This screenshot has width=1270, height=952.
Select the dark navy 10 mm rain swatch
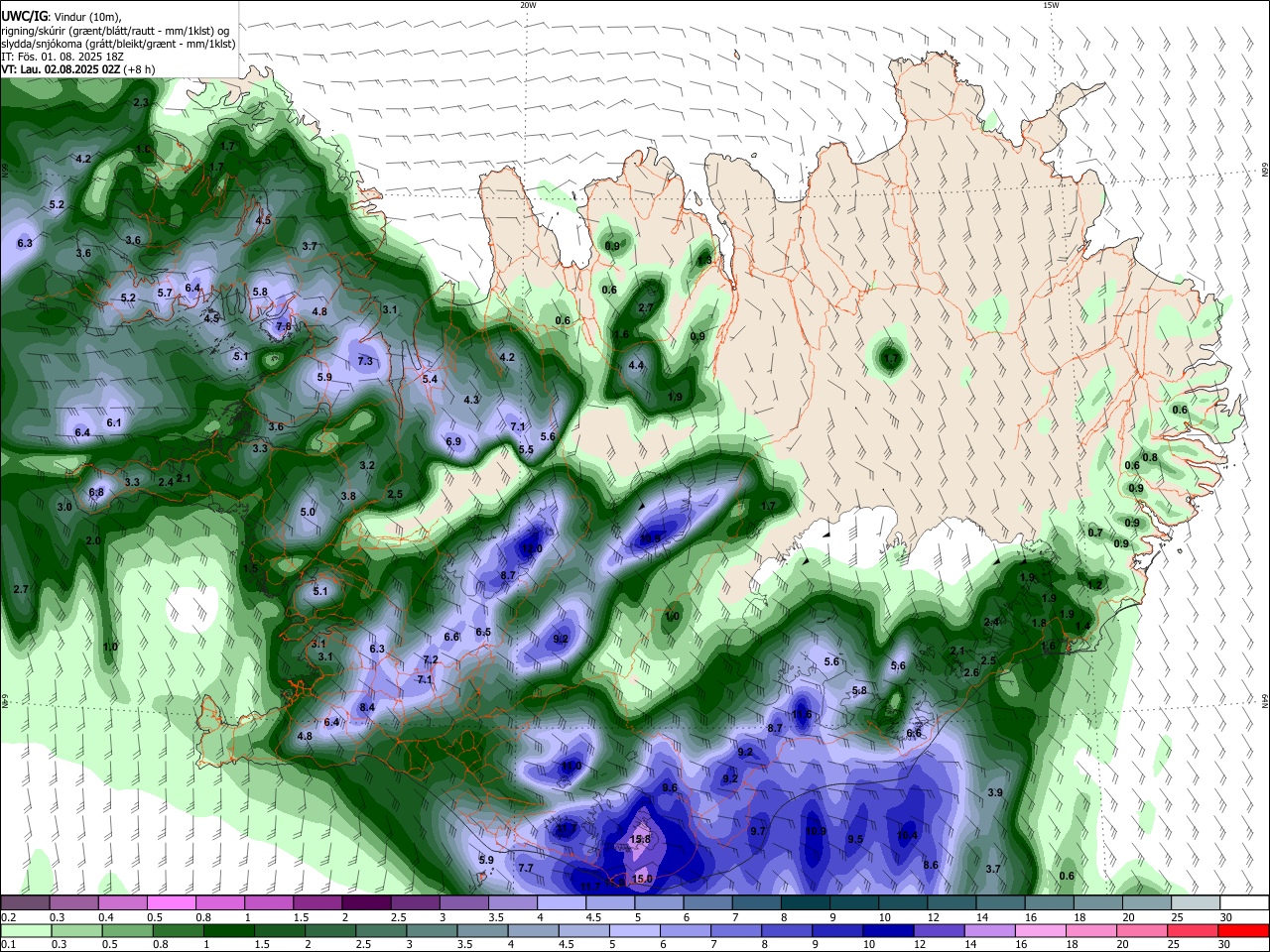886,931
